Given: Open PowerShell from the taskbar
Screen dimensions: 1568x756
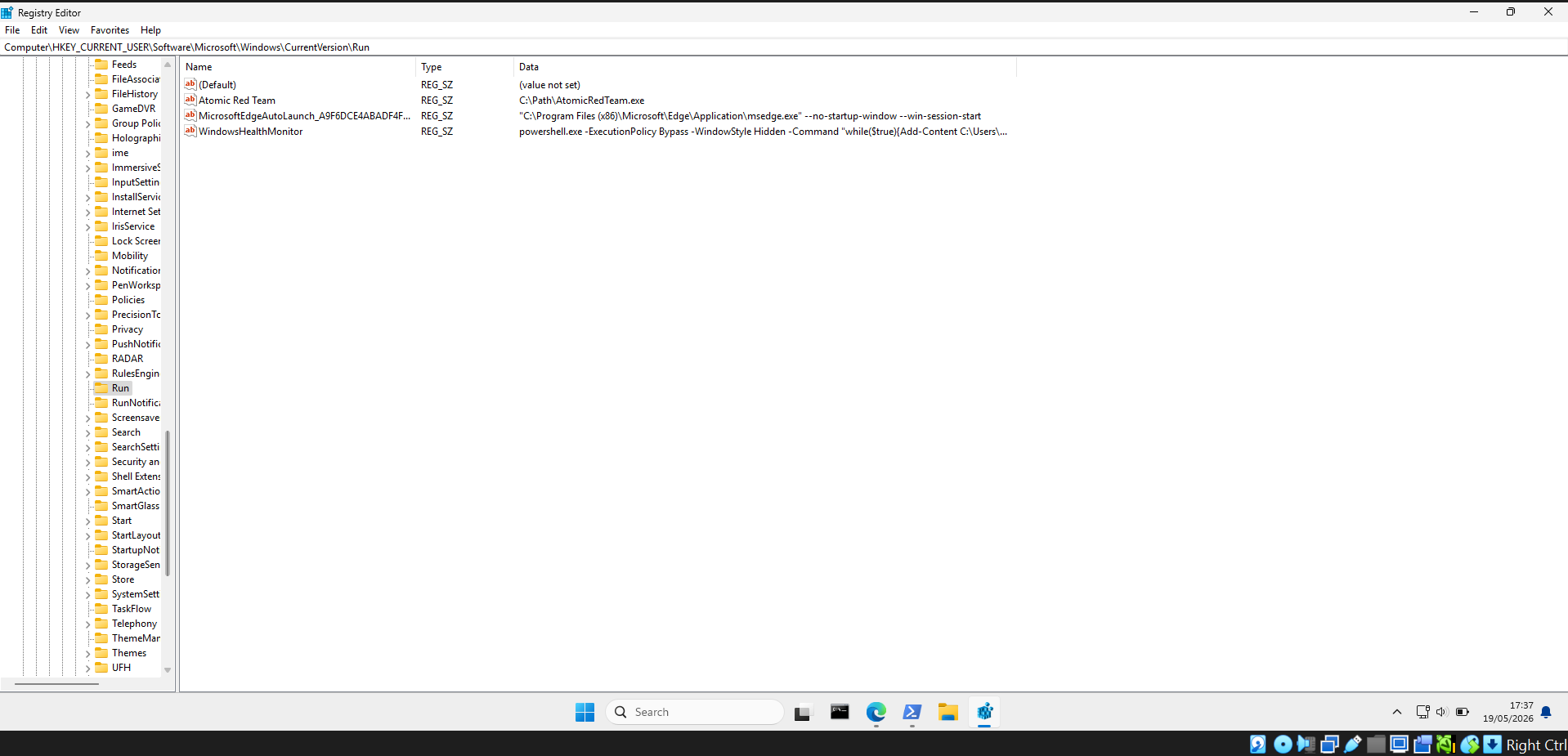Looking at the screenshot, I should click(912, 712).
